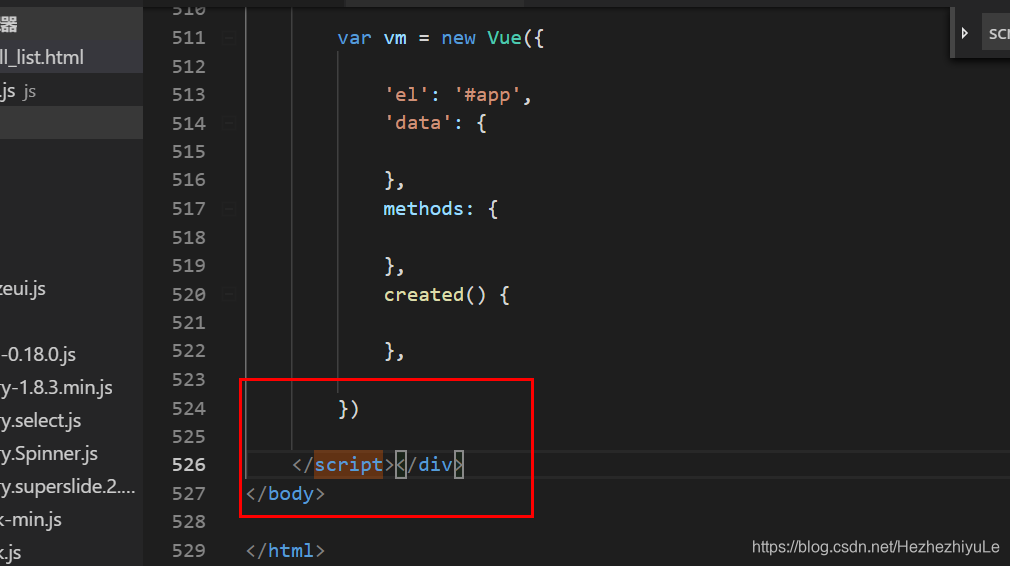Screen dimensions: 1010x566
Task: Collapse the fold marker on line 511
Action: coord(229,39)
